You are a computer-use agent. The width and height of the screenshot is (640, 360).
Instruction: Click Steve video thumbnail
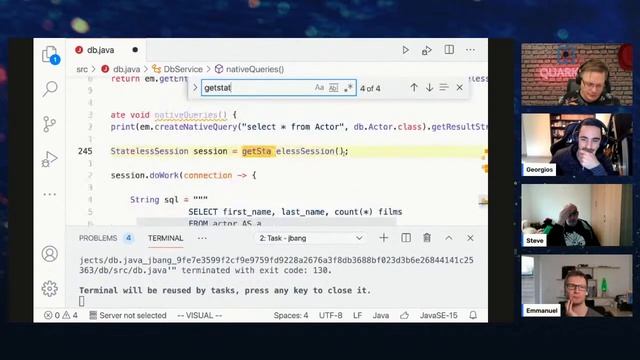click(577, 215)
